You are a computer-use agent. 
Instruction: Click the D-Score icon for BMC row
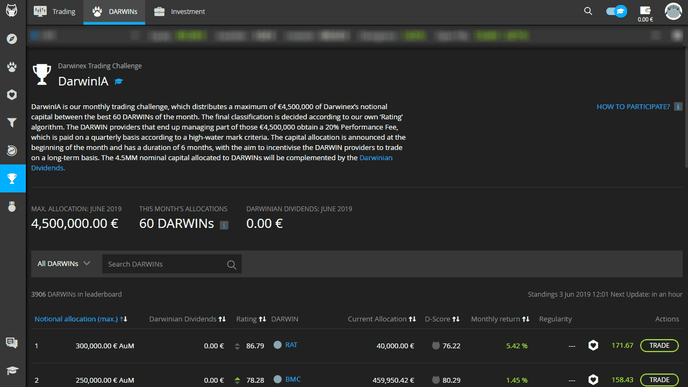(436, 380)
